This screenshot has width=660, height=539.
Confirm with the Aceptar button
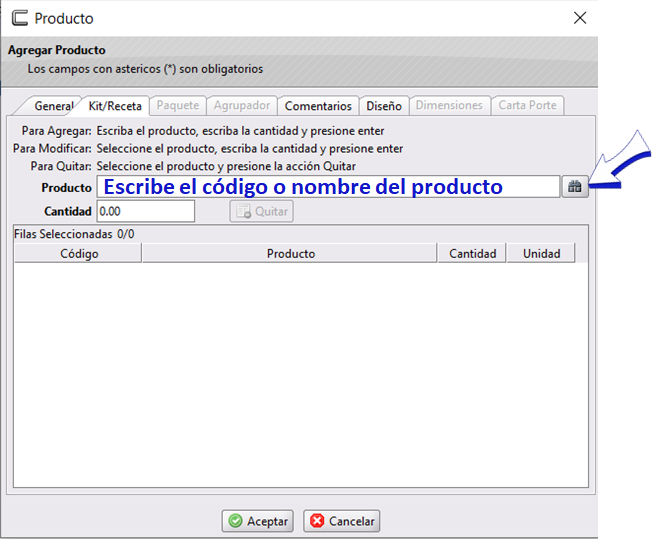(258, 521)
